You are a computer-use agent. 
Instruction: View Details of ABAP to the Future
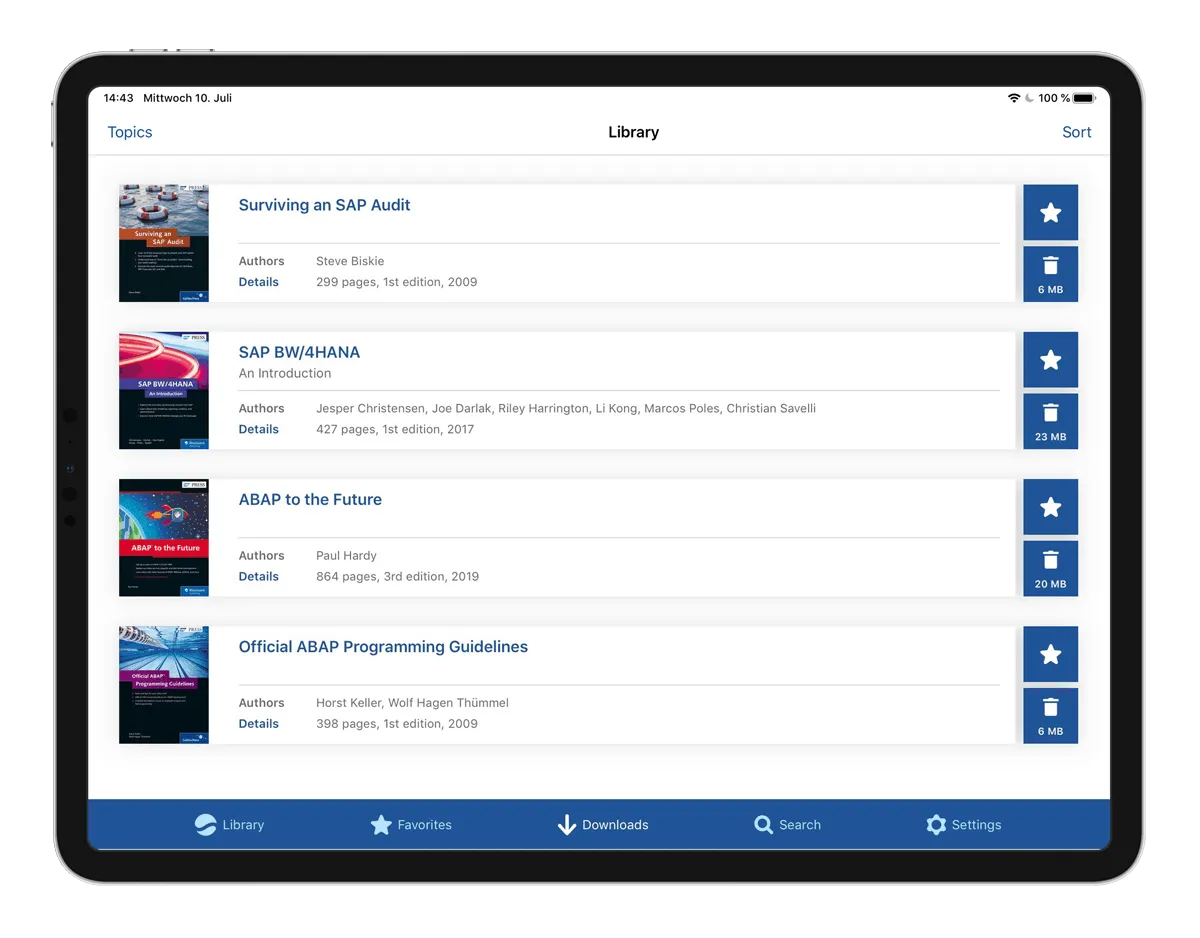click(258, 576)
